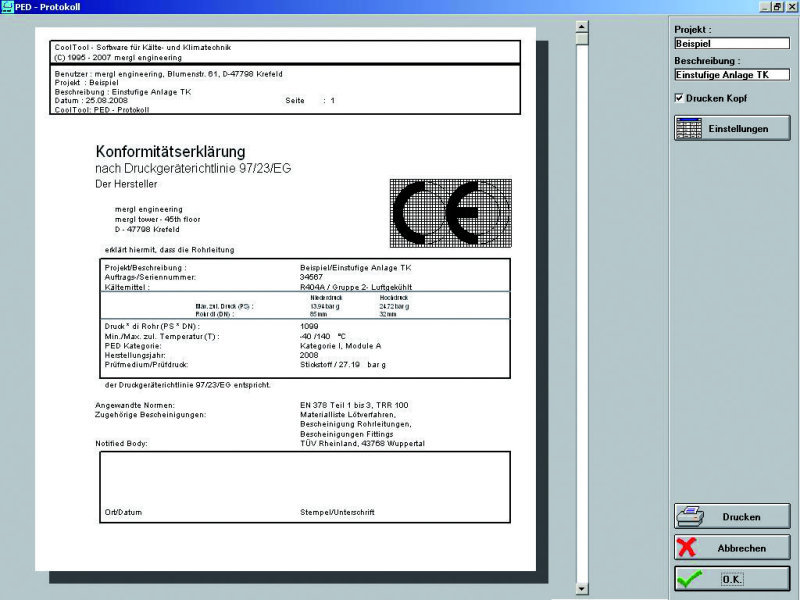Screen dimensions: 800x600
Task: Click the text 'nach Druckgeräterichtlinie 97/23/EG'
Action: click(x=193, y=168)
